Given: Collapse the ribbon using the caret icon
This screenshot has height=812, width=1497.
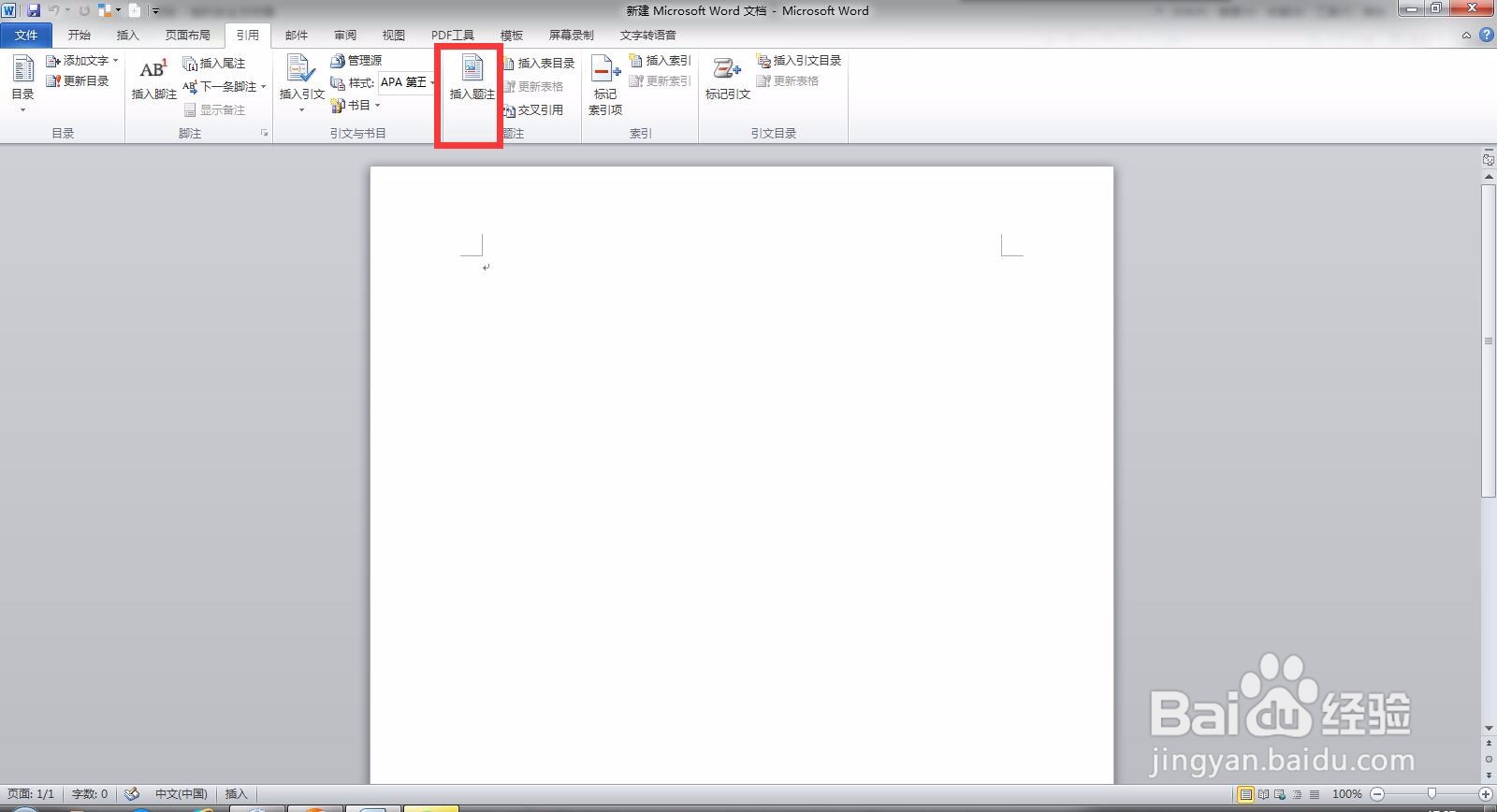Looking at the screenshot, I should pyautogui.click(x=1466, y=36).
